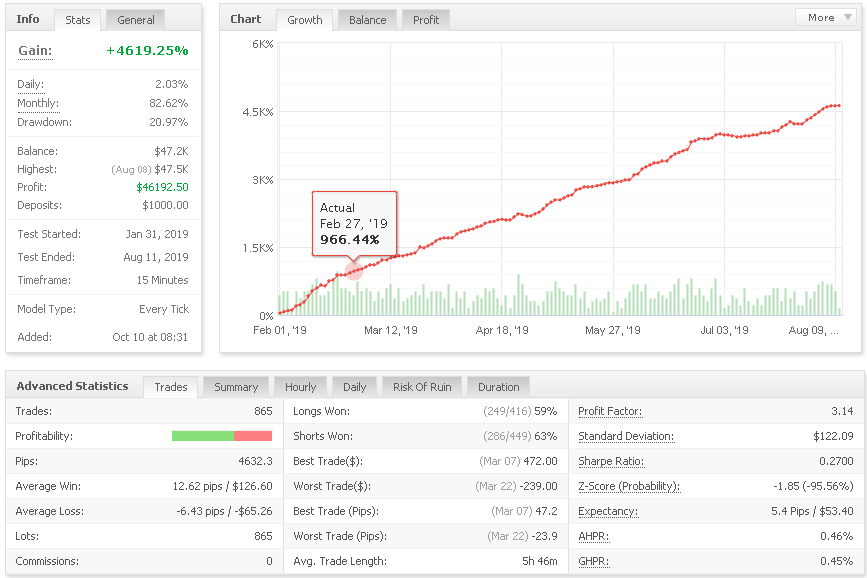Open the General info tab

[135, 20]
